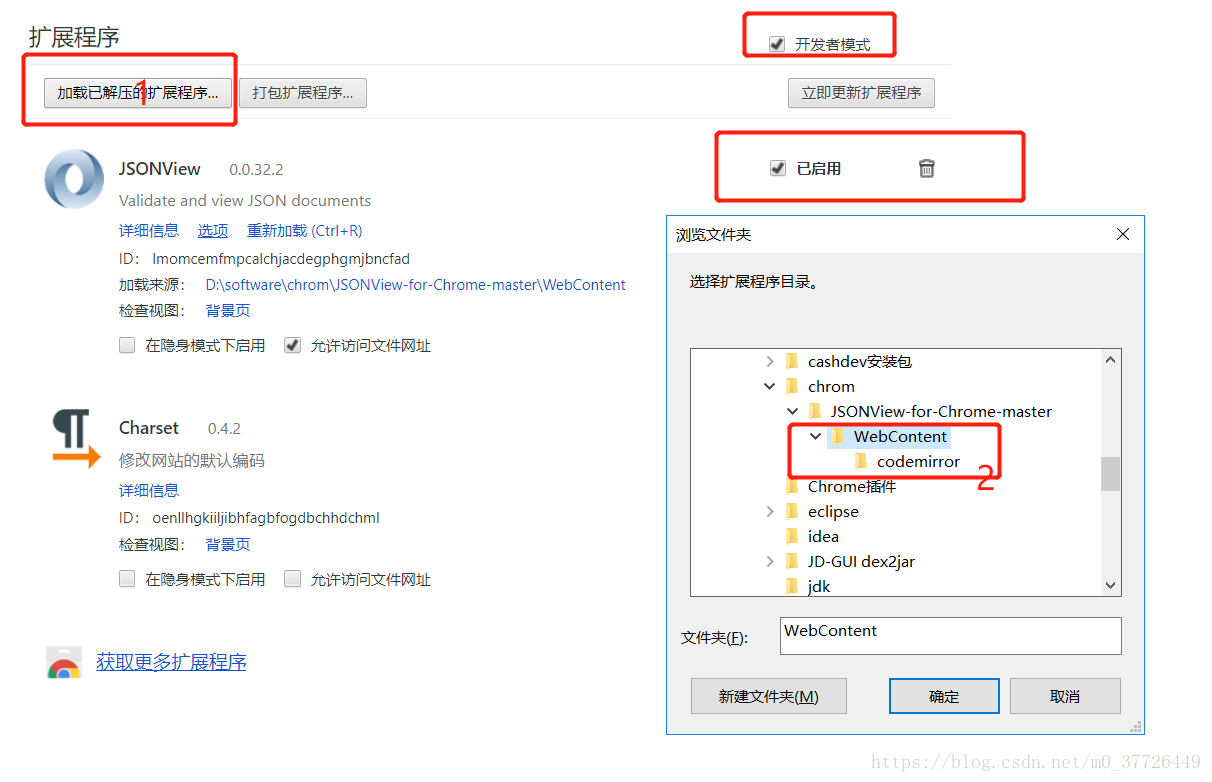Delete JSONView via the trash can icon
This screenshot has width=1212, height=782.
click(927, 168)
